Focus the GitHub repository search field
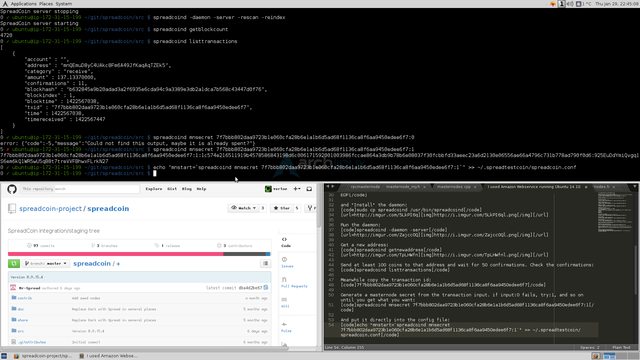640x360 pixels. coord(80,189)
